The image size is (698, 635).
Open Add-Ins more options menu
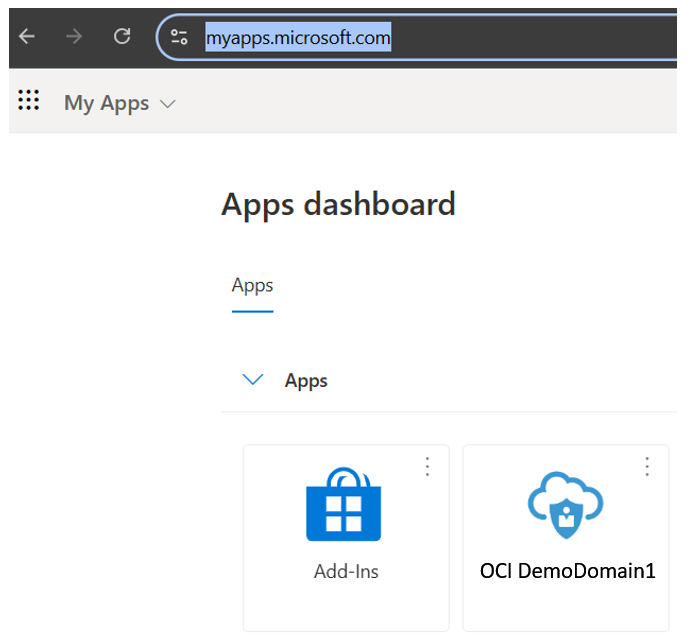427,467
